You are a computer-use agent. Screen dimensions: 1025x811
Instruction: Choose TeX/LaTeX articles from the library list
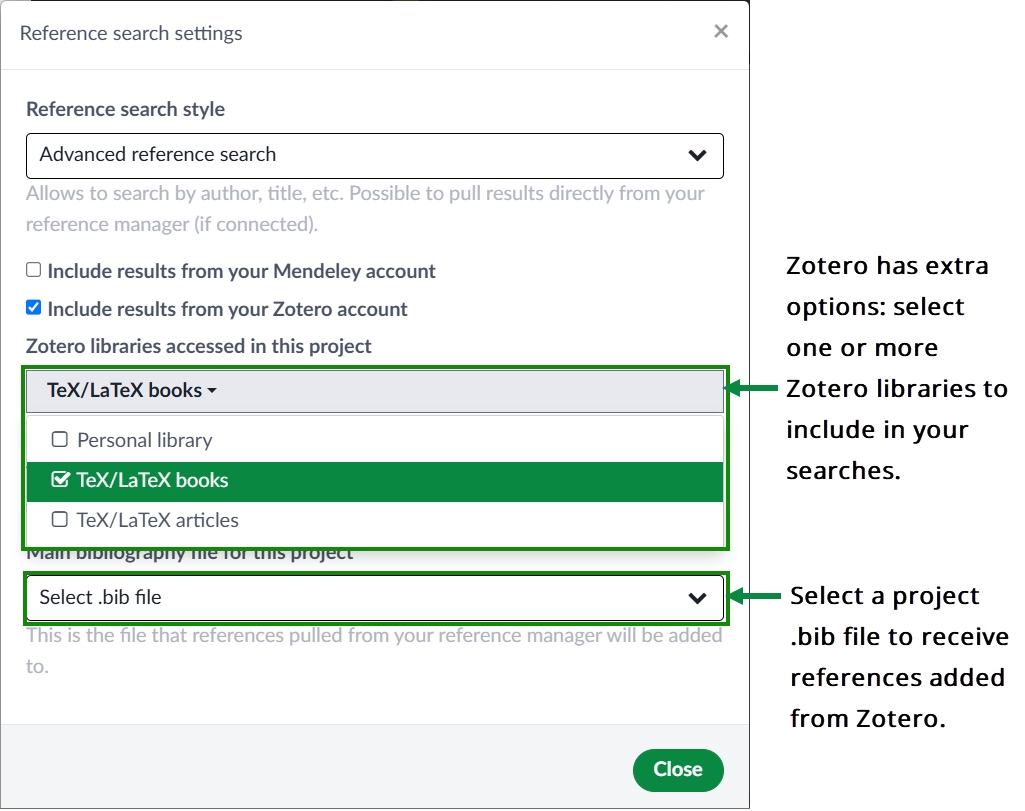pyautogui.click(x=158, y=520)
